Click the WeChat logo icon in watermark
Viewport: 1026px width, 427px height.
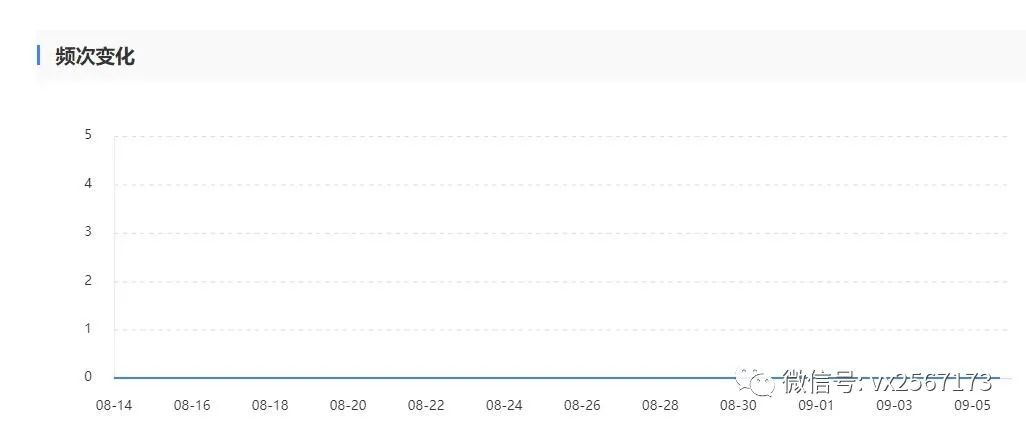[x=754, y=382]
